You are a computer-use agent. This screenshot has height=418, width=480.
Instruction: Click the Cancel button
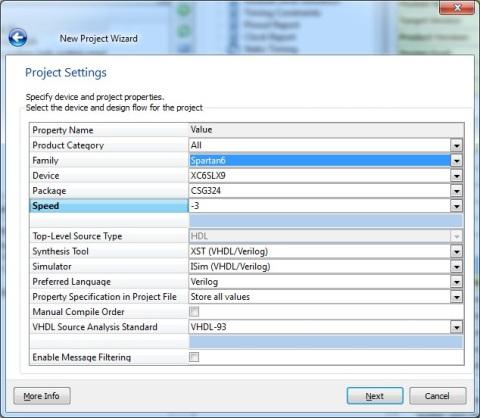coord(437,396)
